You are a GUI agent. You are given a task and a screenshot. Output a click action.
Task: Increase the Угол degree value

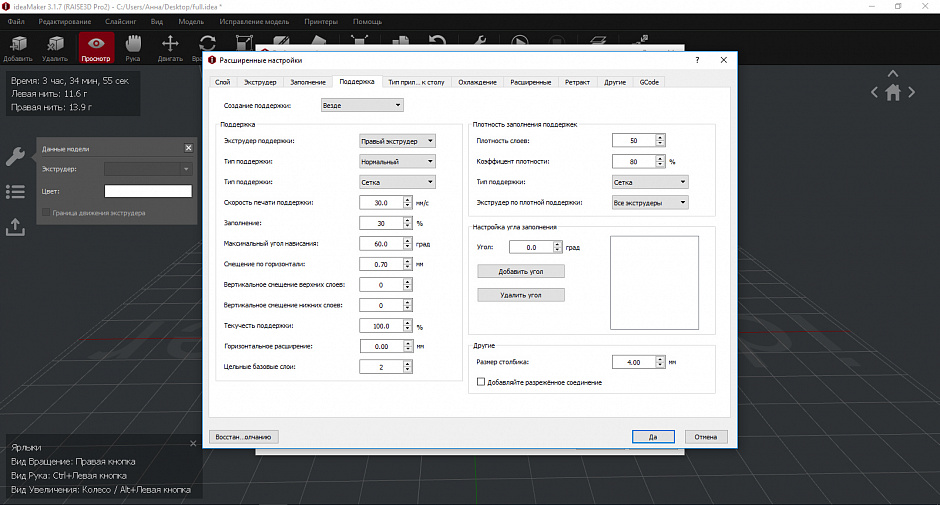[558, 244]
